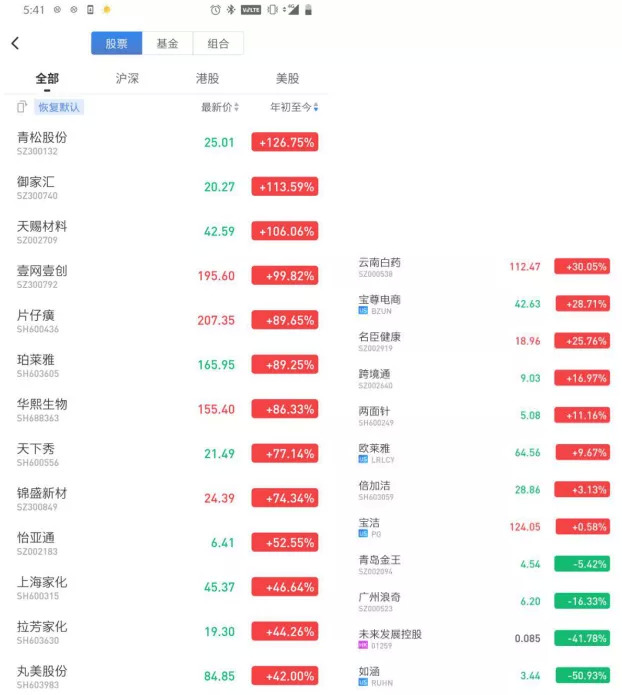Tap +30.05% change badge for 云南白药
This screenshot has height=695, width=622.
(582, 266)
